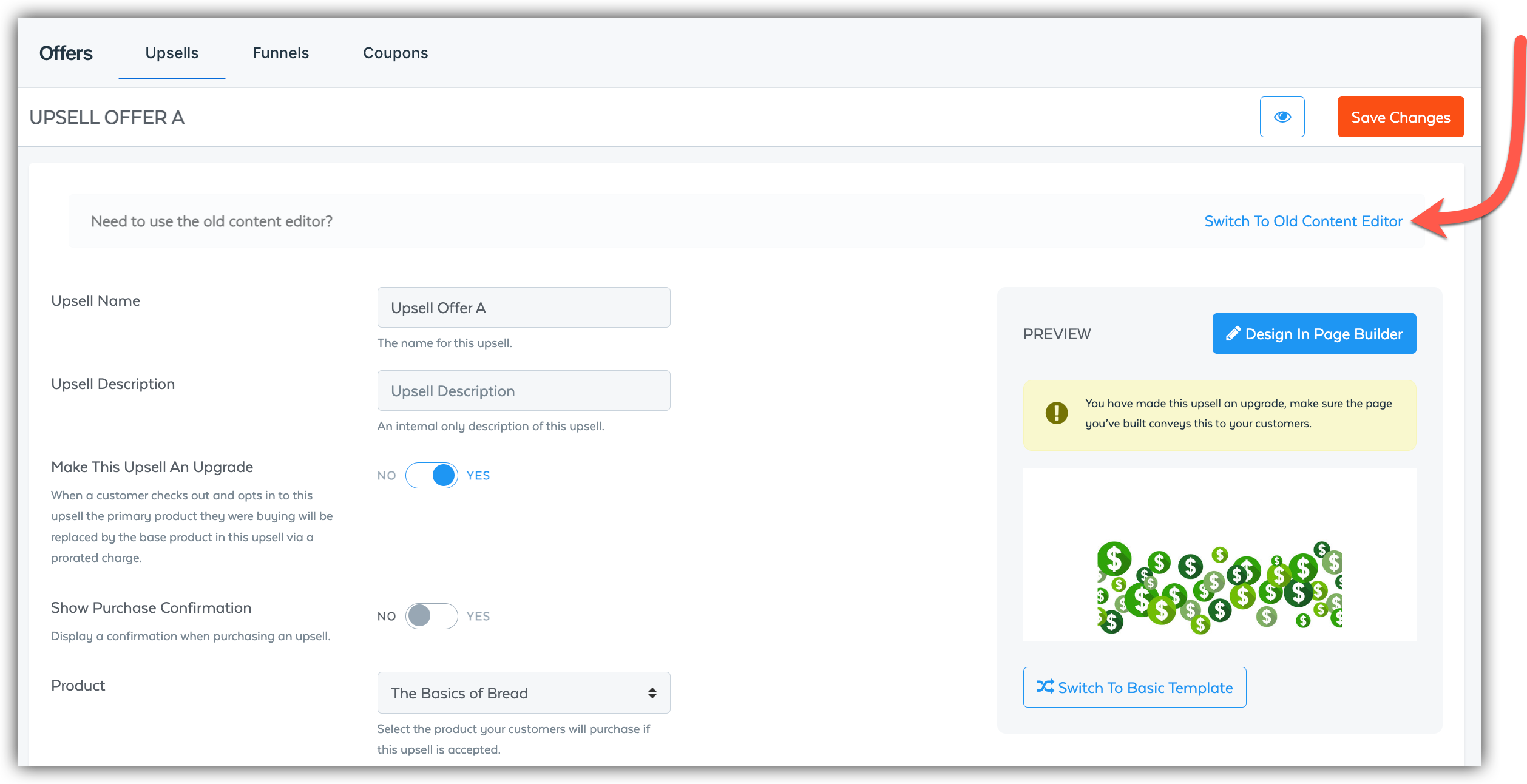The height and width of the screenshot is (784, 1527).
Task: Click the warning exclamation icon in yellow notice
Action: 1057,413
